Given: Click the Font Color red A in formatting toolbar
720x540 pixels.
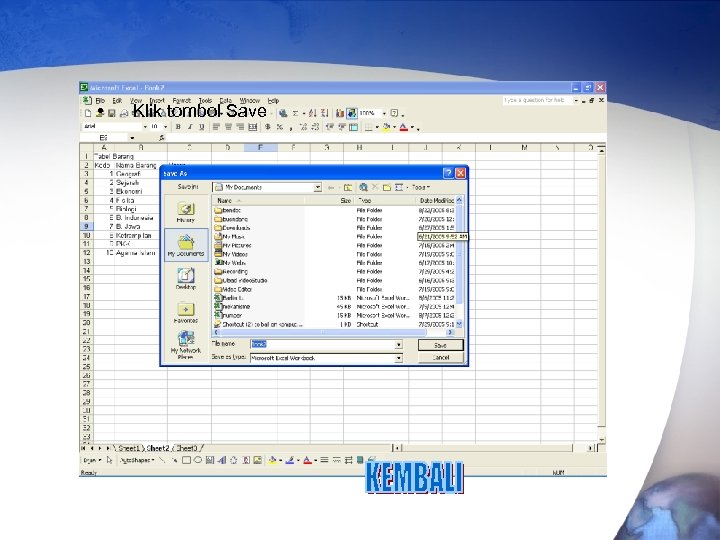Looking at the screenshot, I should pyautogui.click(x=404, y=127).
